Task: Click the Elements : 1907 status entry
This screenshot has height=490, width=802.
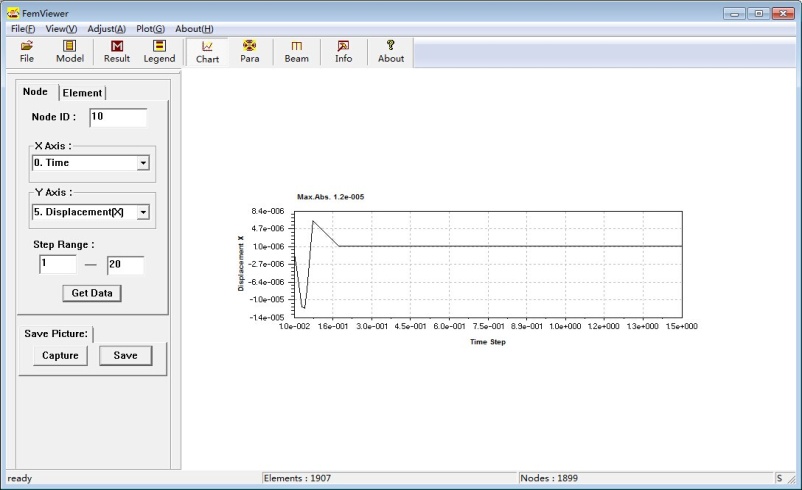Action: point(297,478)
